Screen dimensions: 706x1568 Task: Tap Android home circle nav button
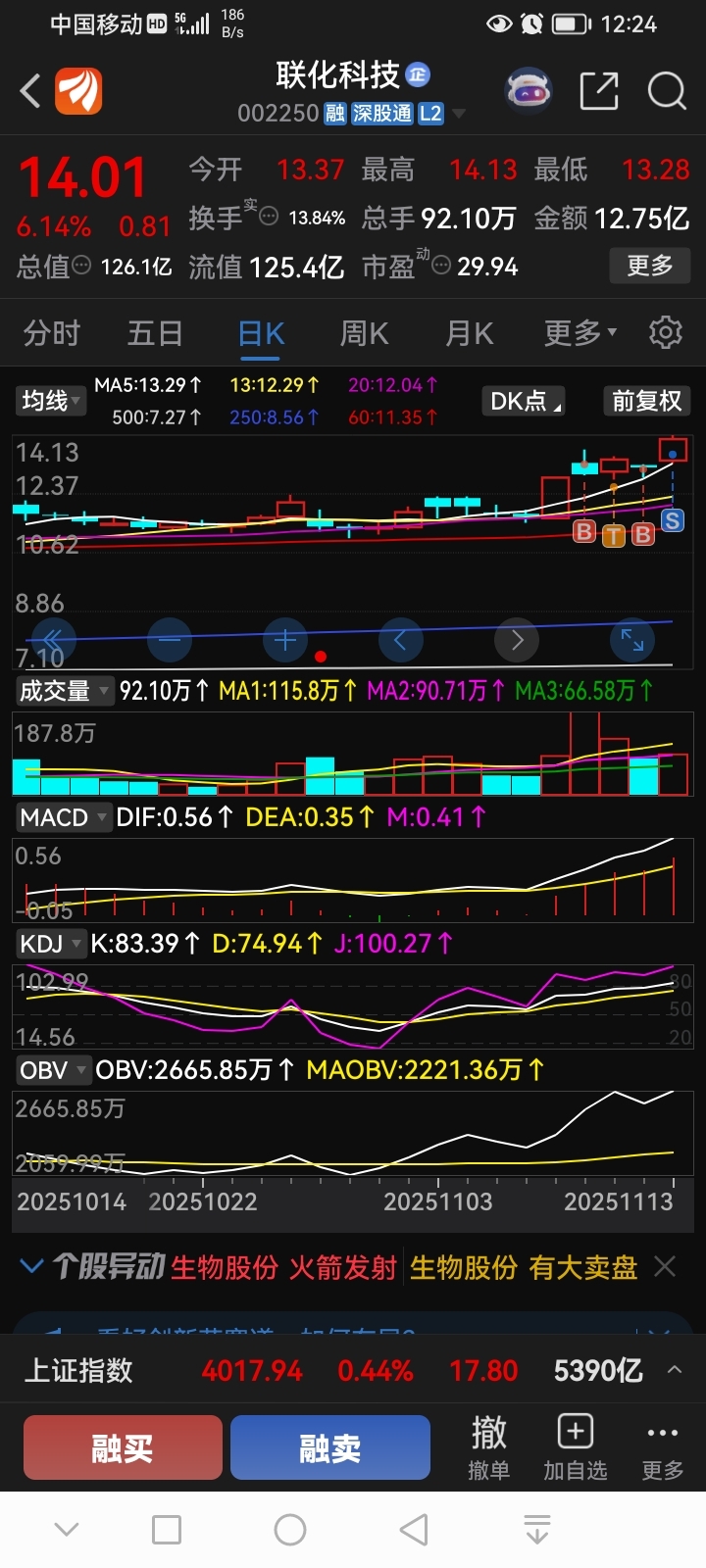290,1530
